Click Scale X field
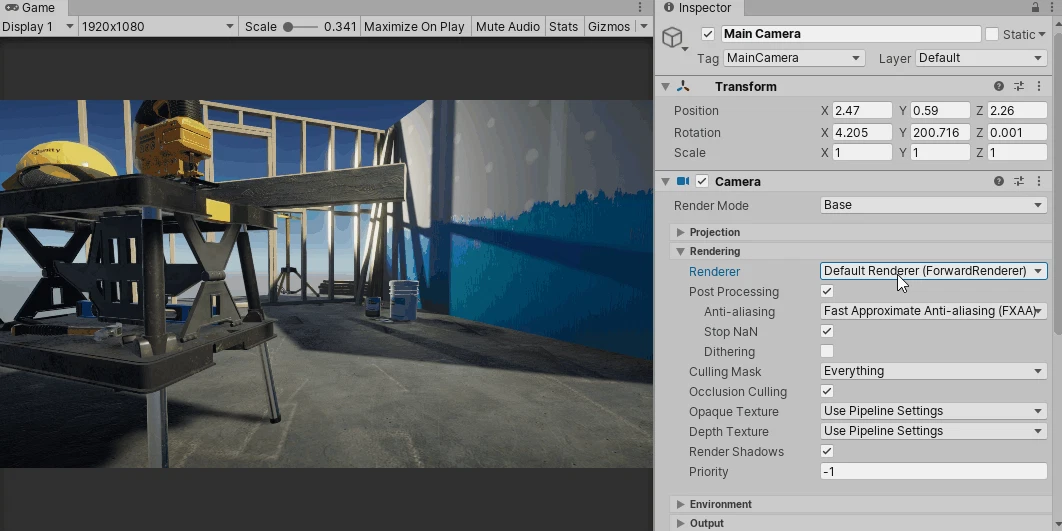The image size is (1062, 531). 862,152
